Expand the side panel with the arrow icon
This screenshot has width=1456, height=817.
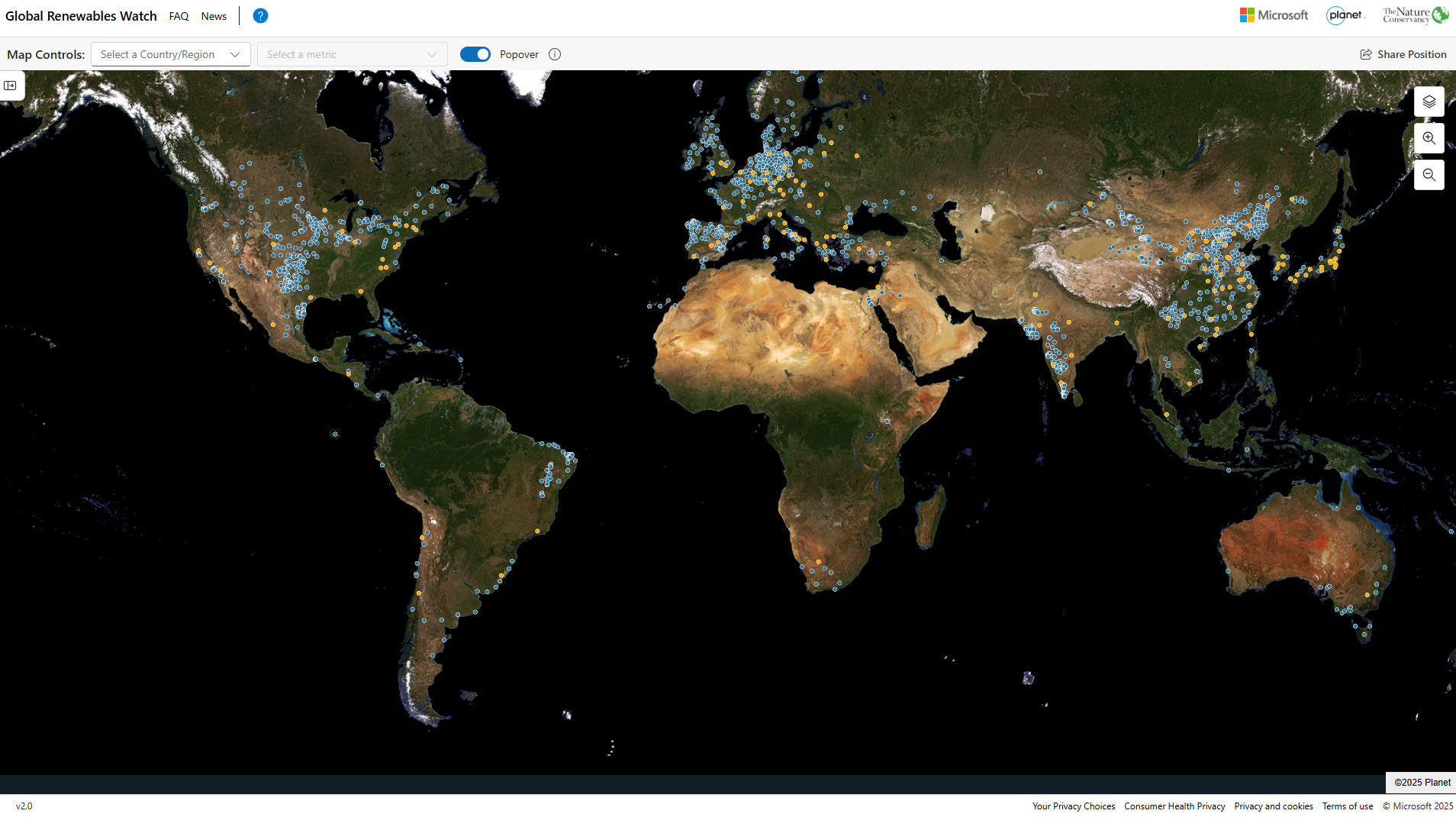tap(11, 86)
